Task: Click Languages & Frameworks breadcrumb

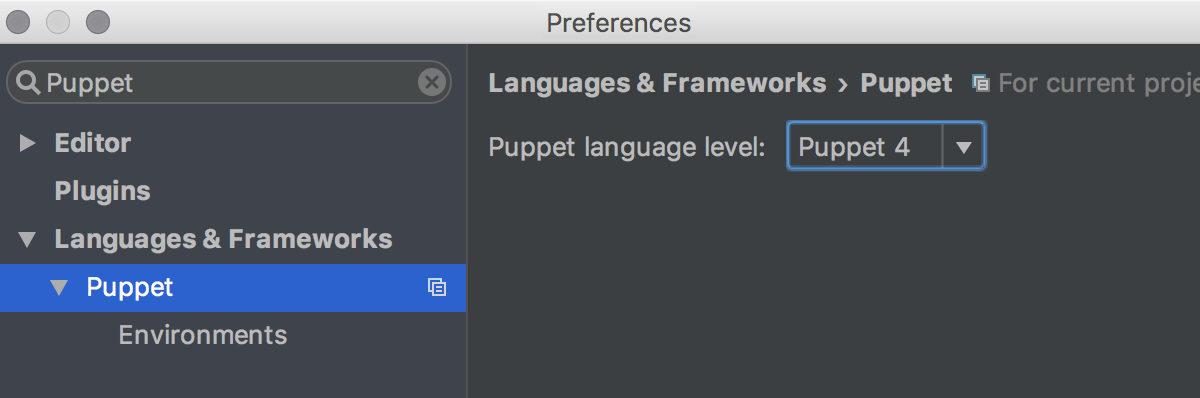Action: point(657,83)
